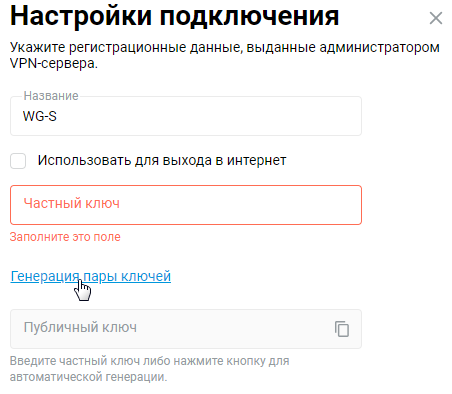Click the Заполните это поле error message
This screenshot has width=452, height=394.
tap(65, 237)
